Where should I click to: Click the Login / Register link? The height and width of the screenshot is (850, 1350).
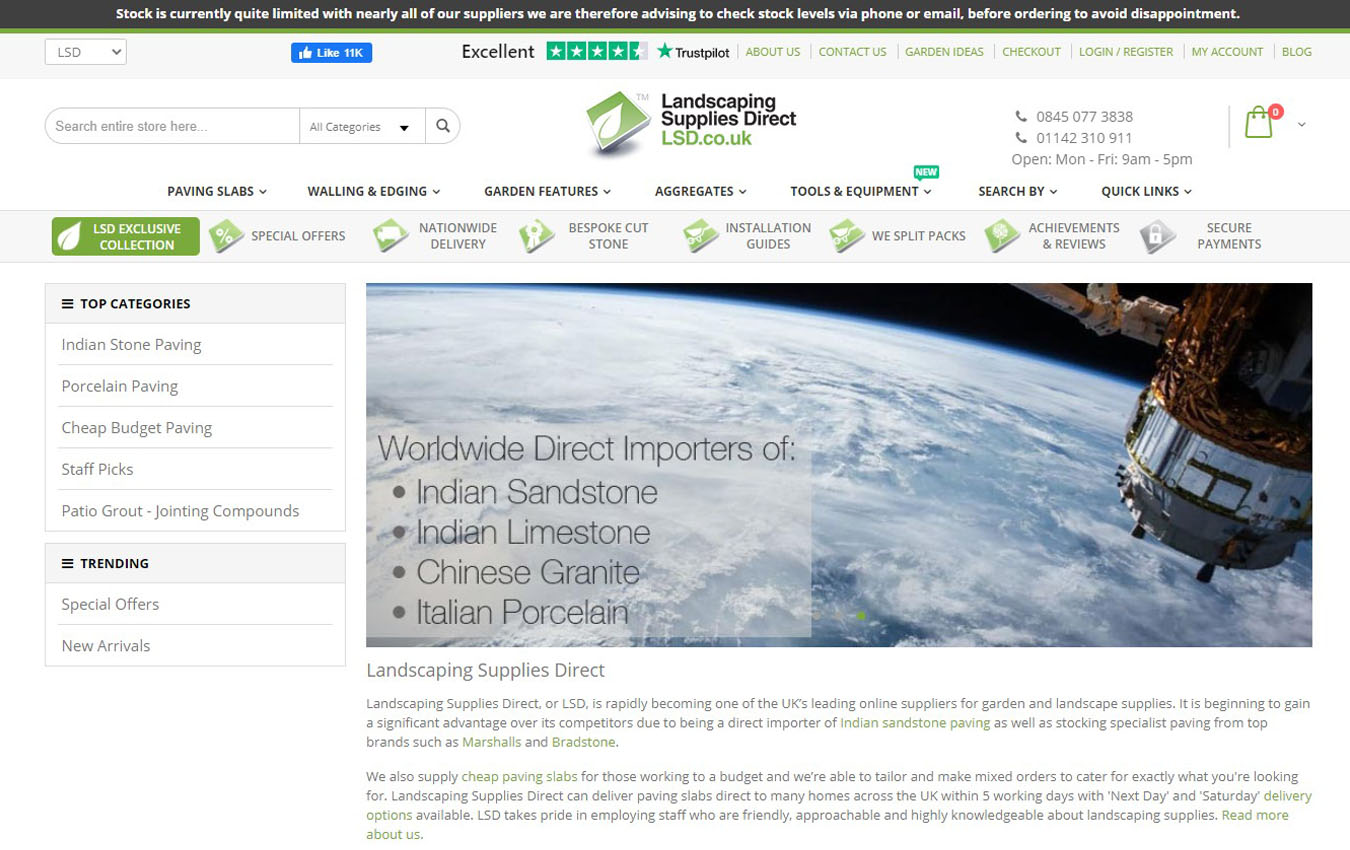pyautogui.click(x=1125, y=52)
